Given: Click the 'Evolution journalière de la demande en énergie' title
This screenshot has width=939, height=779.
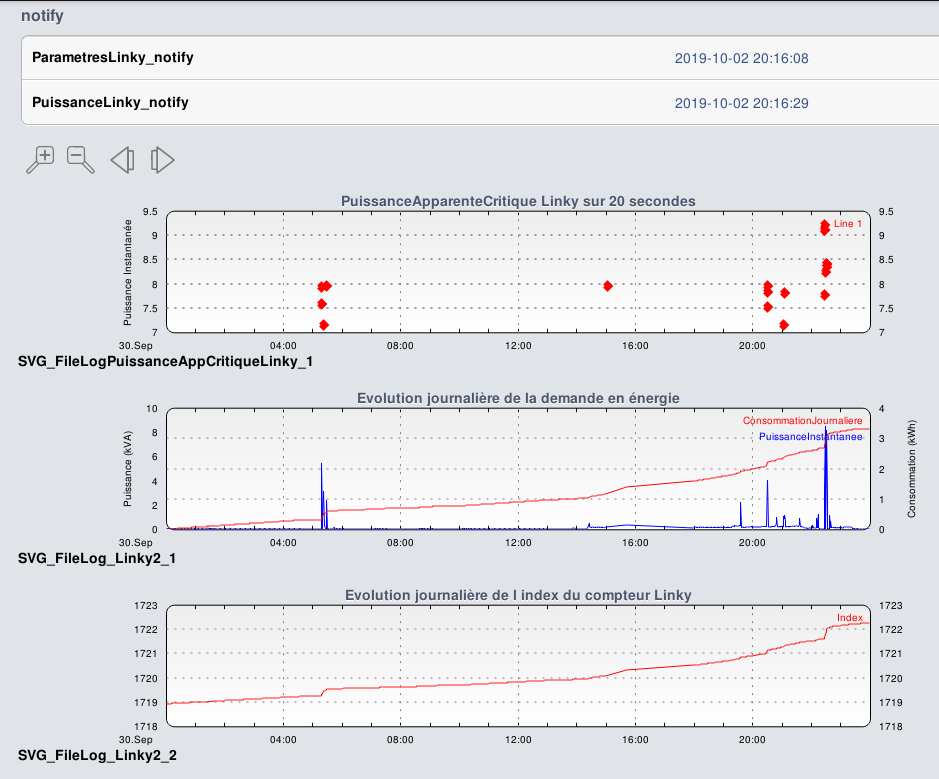Looking at the screenshot, I should pos(518,398).
